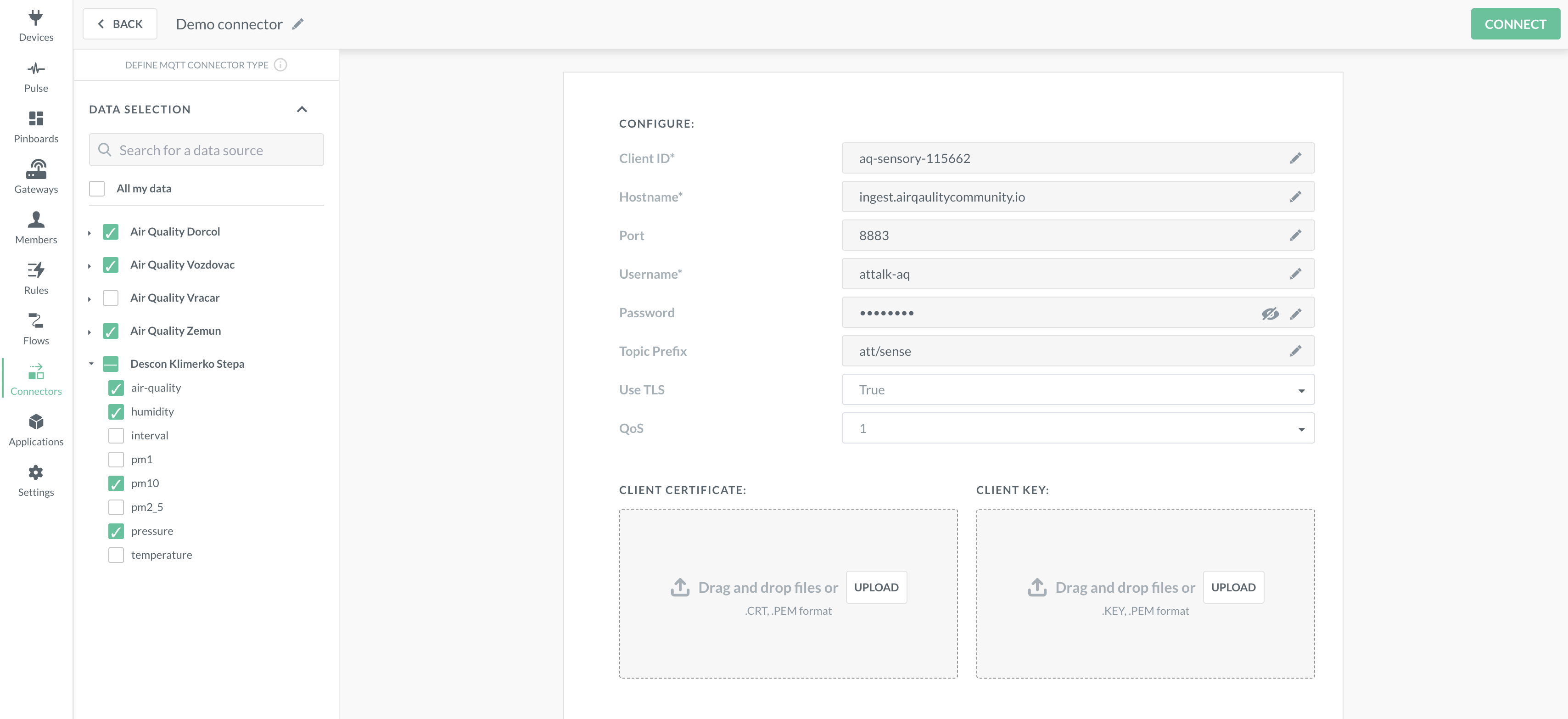Expand the Air Quality Dorcol tree arrow

pyautogui.click(x=90, y=233)
